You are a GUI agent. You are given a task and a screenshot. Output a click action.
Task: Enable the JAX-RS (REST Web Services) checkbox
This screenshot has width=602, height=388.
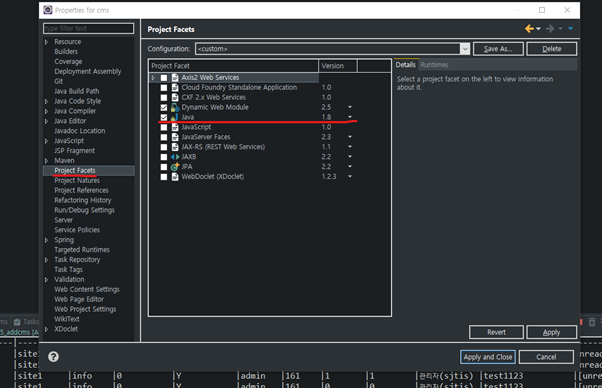coord(164,147)
